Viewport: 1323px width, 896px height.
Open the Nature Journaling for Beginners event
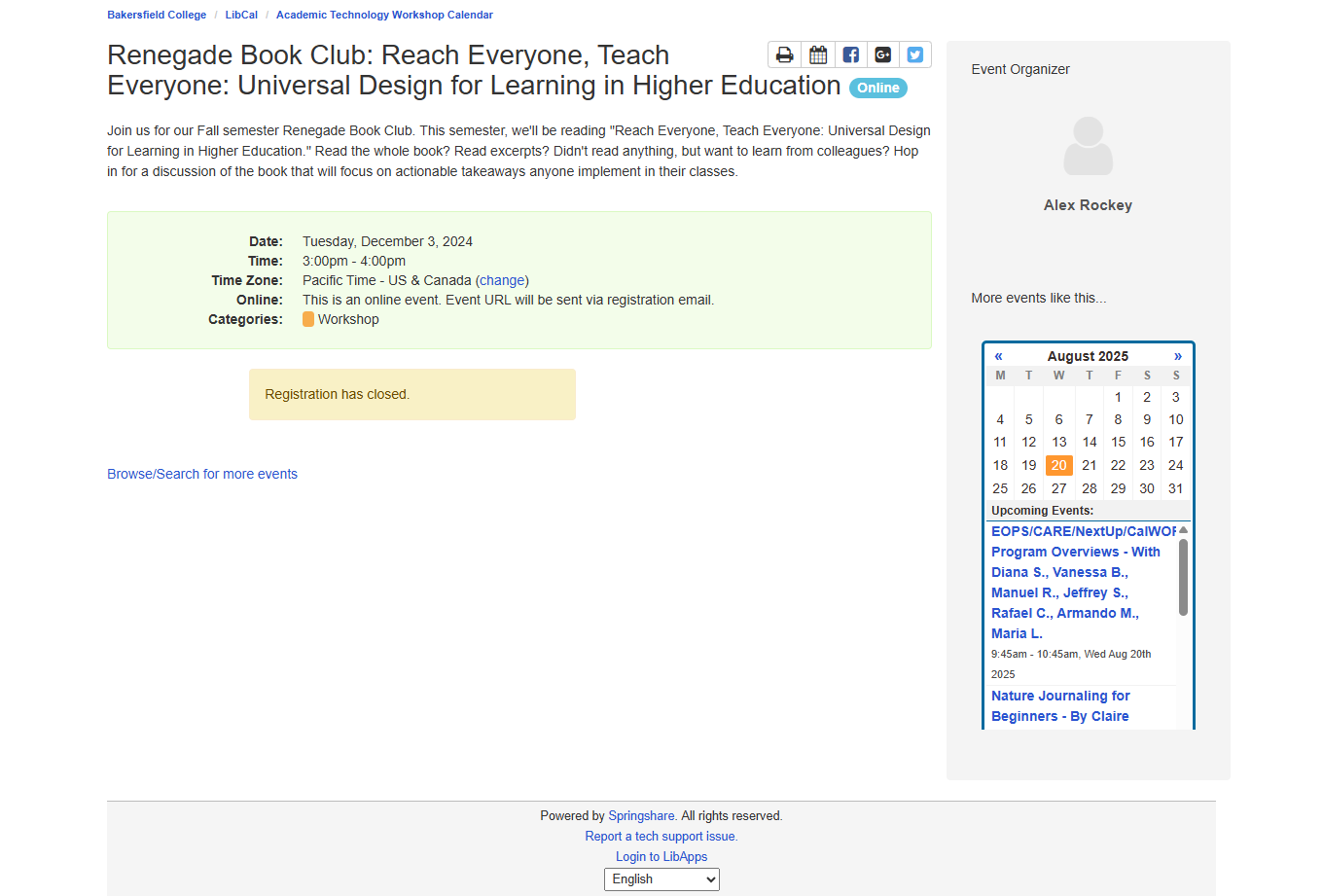[1059, 706]
